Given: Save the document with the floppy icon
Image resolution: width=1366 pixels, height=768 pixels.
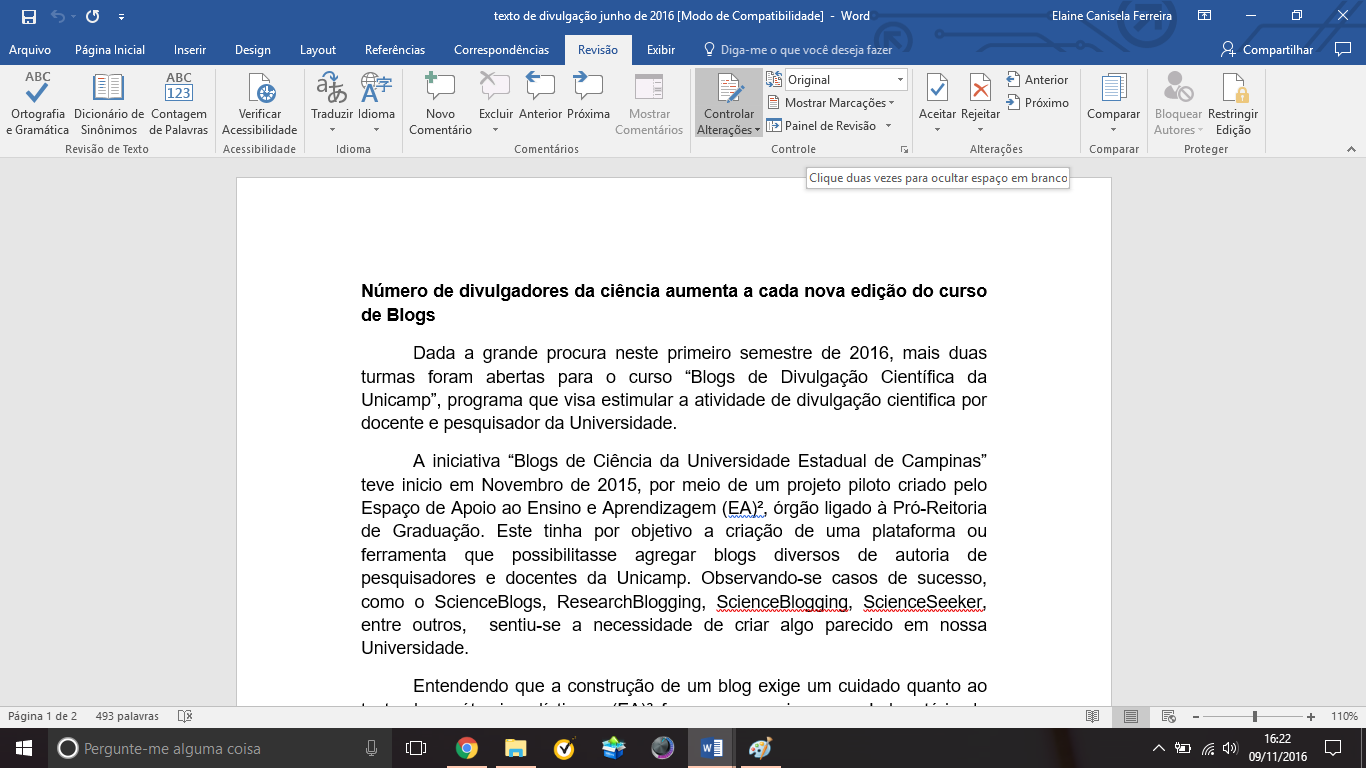Looking at the screenshot, I should (29, 16).
